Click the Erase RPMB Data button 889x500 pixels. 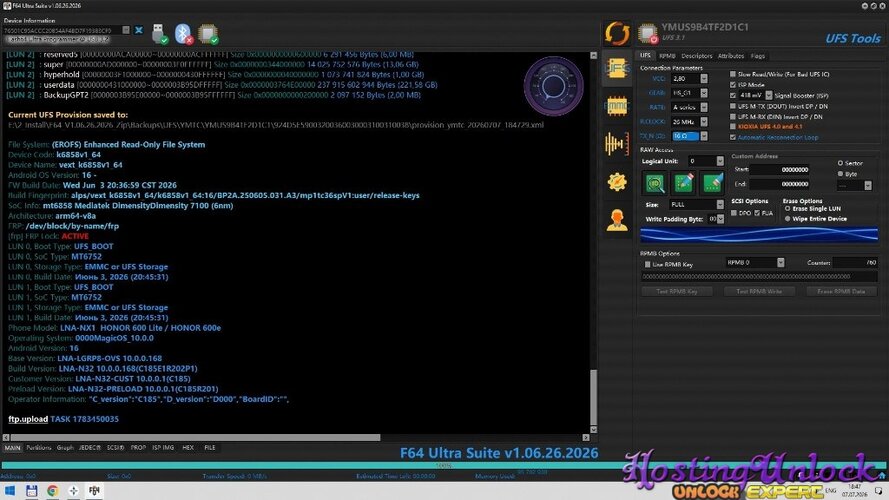click(x=841, y=291)
